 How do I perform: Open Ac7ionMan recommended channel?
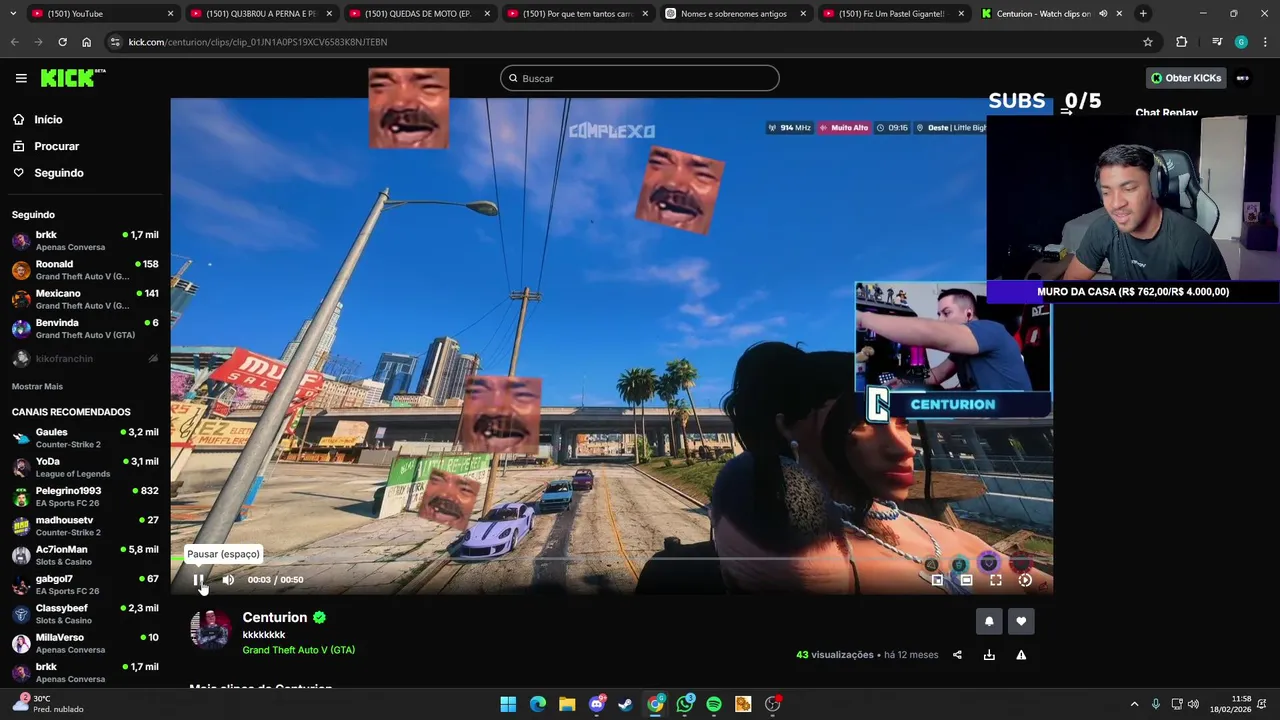click(85, 555)
